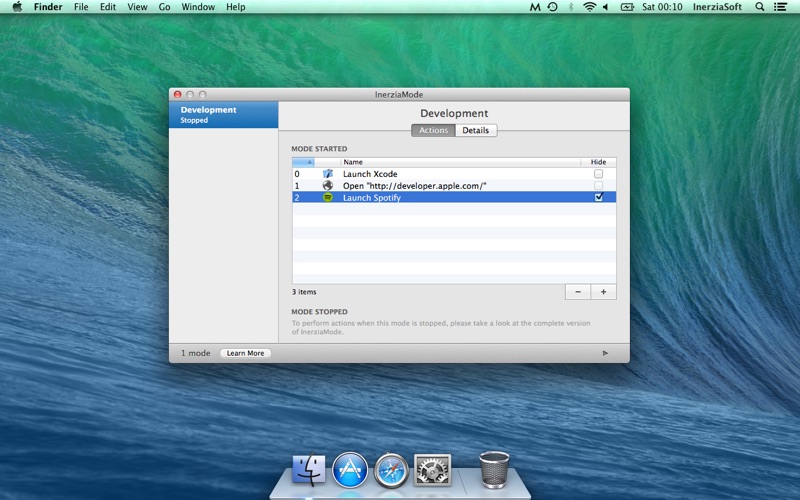Open the Go menu
This screenshot has width=800, height=500.
click(x=164, y=7)
